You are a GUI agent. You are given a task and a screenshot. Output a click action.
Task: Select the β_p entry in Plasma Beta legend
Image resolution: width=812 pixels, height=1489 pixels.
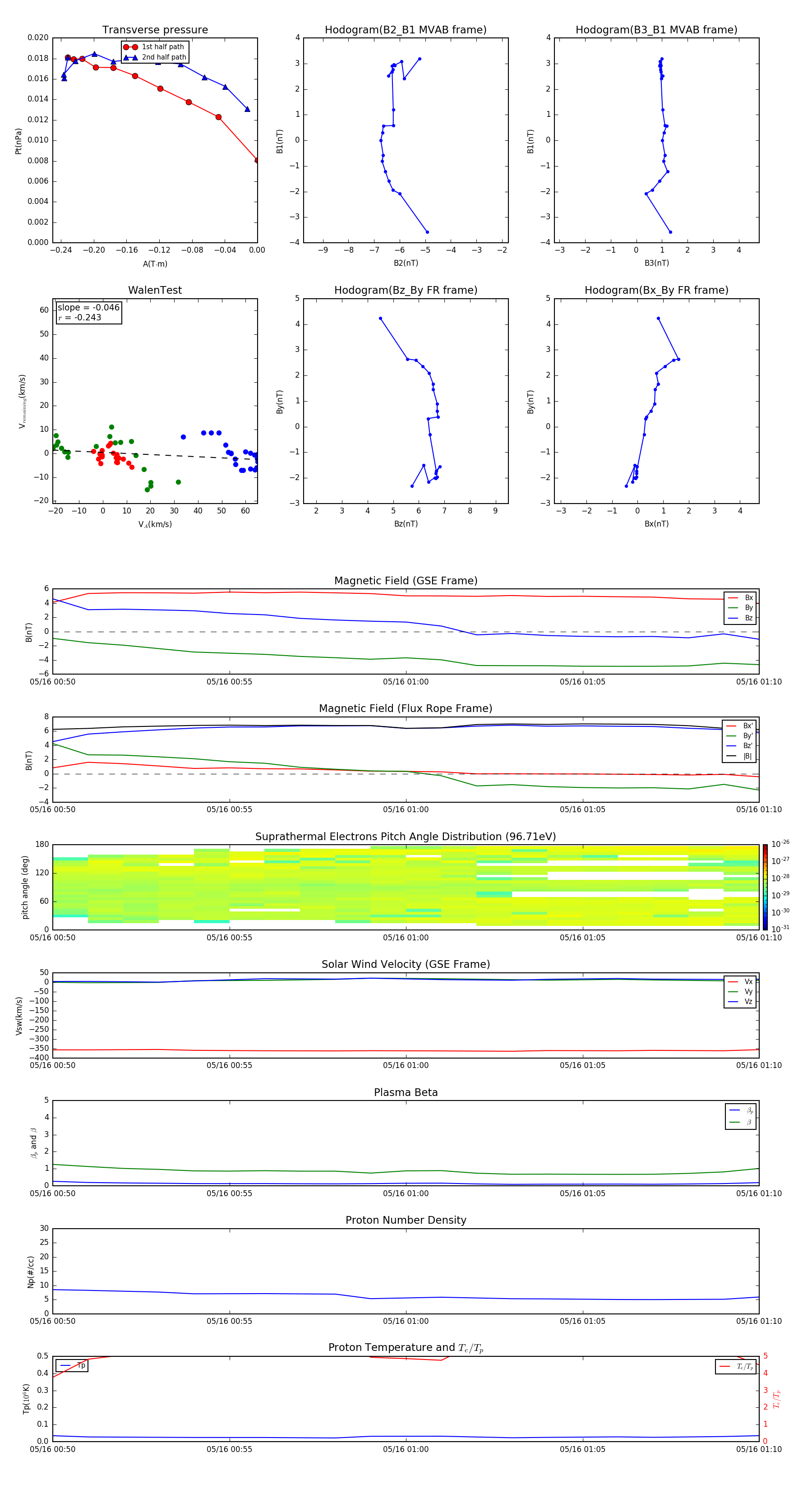(x=741, y=1110)
